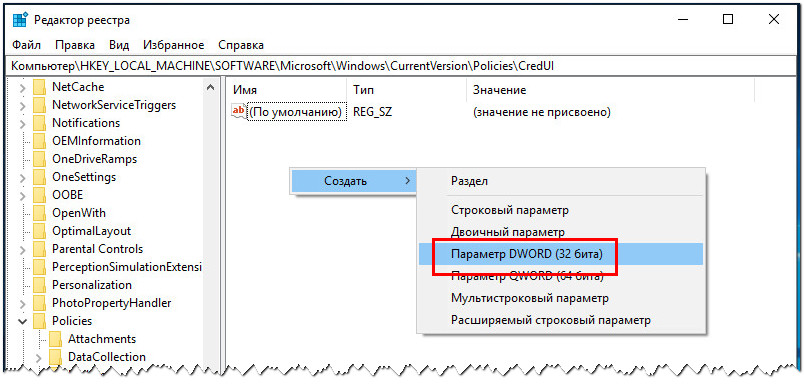This screenshot has height=385, width=804.
Task: Expand the DataCollection node
Action: (39, 357)
